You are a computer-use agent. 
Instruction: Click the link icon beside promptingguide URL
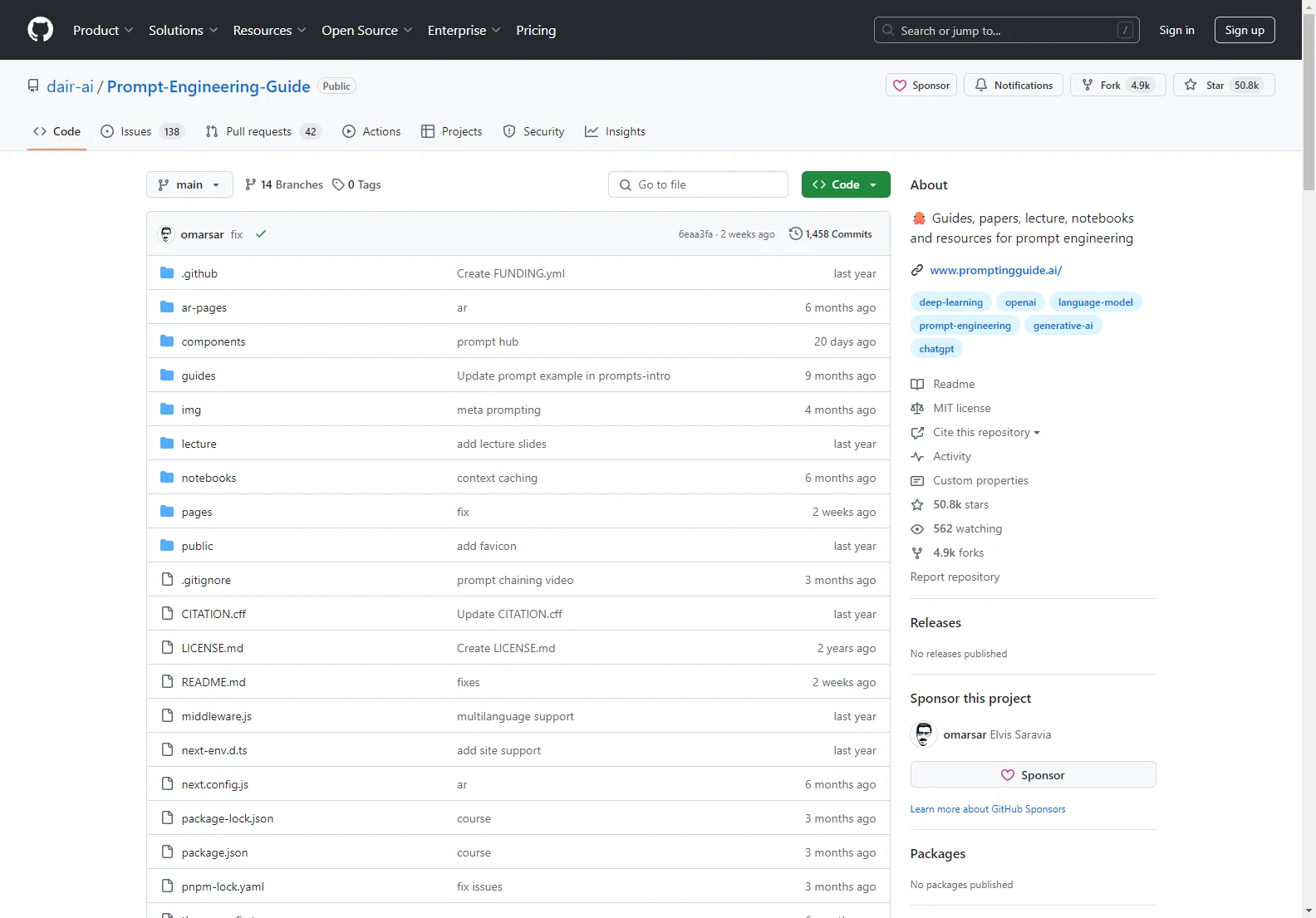coord(917,270)
